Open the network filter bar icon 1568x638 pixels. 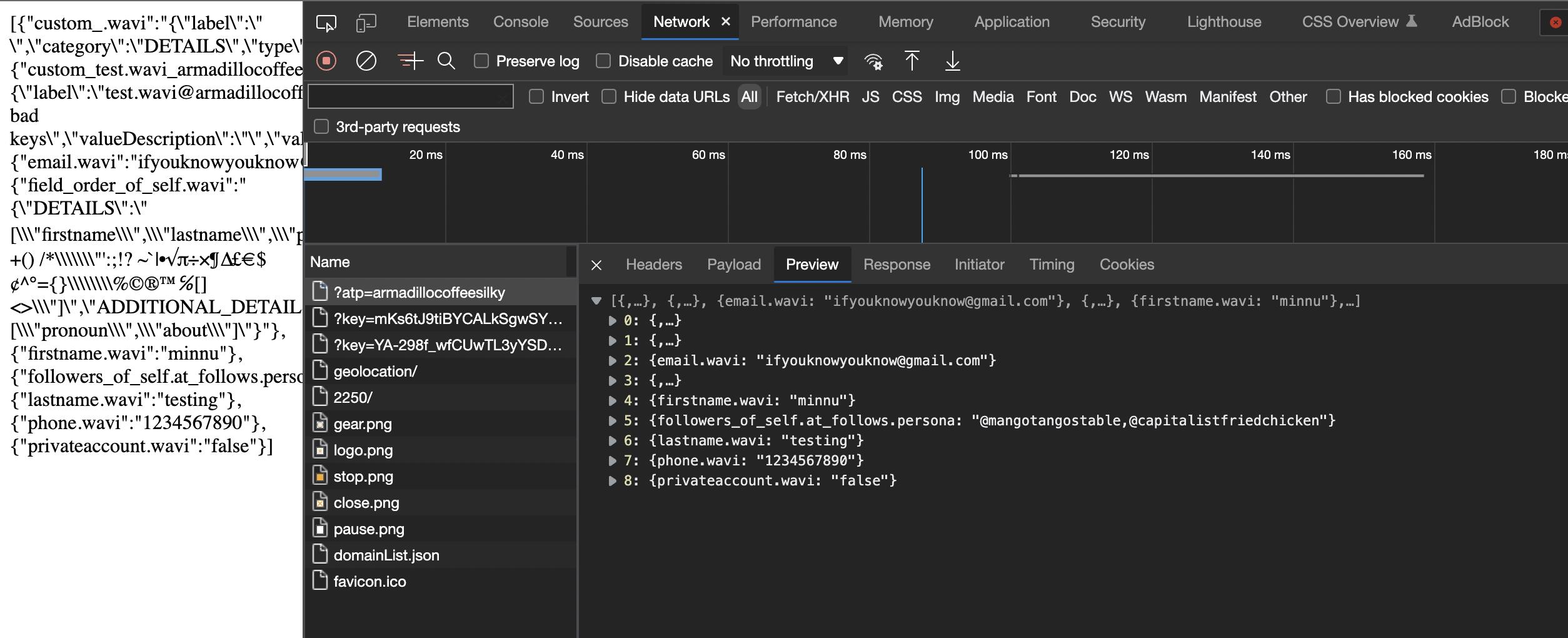(410, 61)
